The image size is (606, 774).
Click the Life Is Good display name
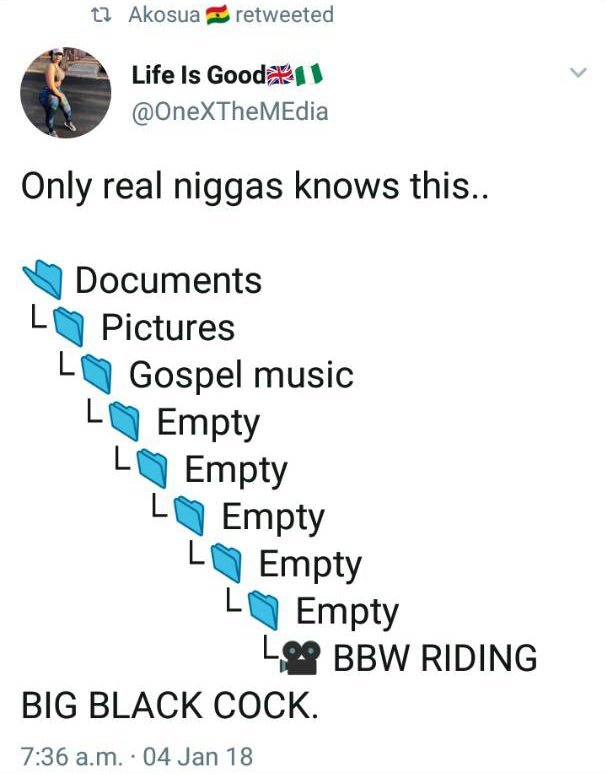[x=198, y=75]
